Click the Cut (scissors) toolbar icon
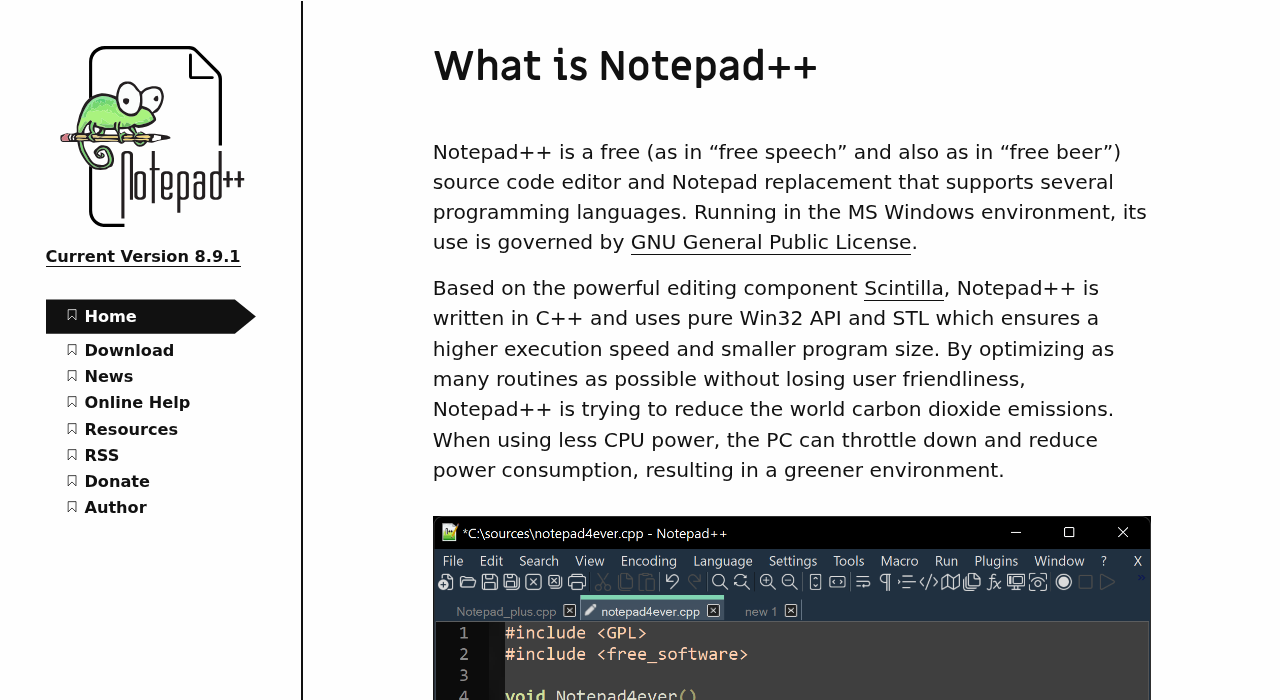 (604, 584)
